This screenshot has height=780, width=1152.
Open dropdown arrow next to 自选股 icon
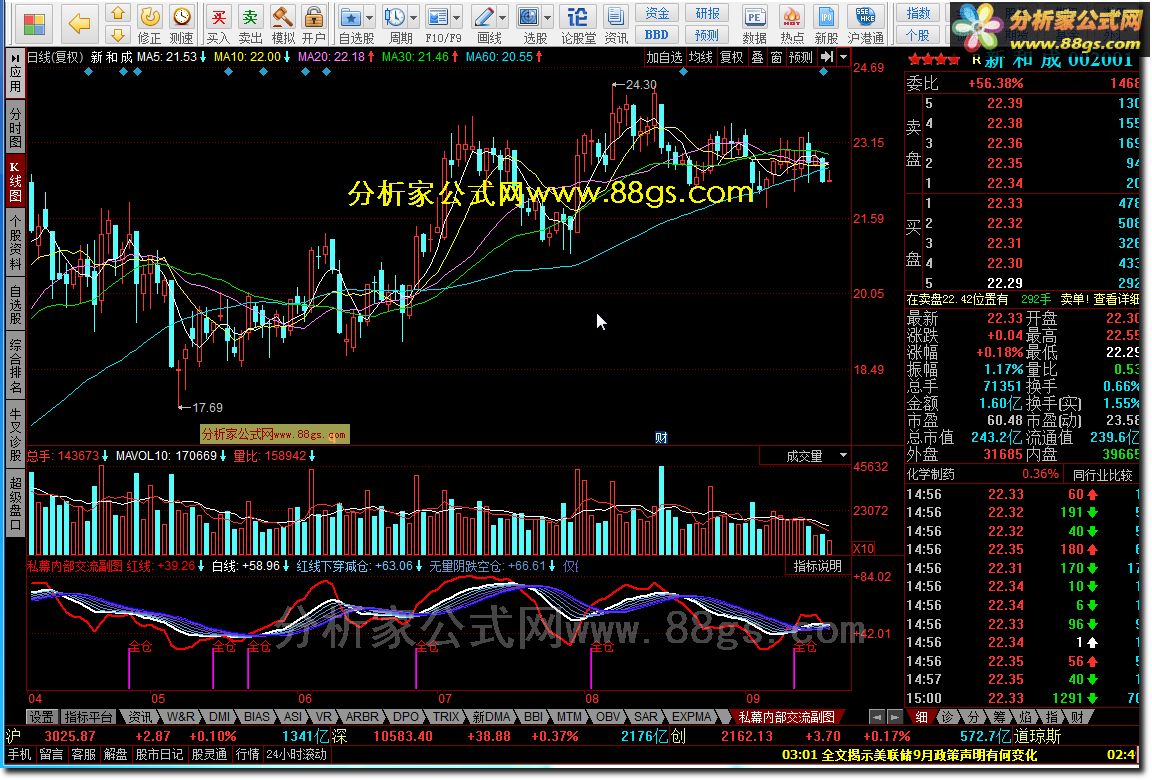[370, 17]
